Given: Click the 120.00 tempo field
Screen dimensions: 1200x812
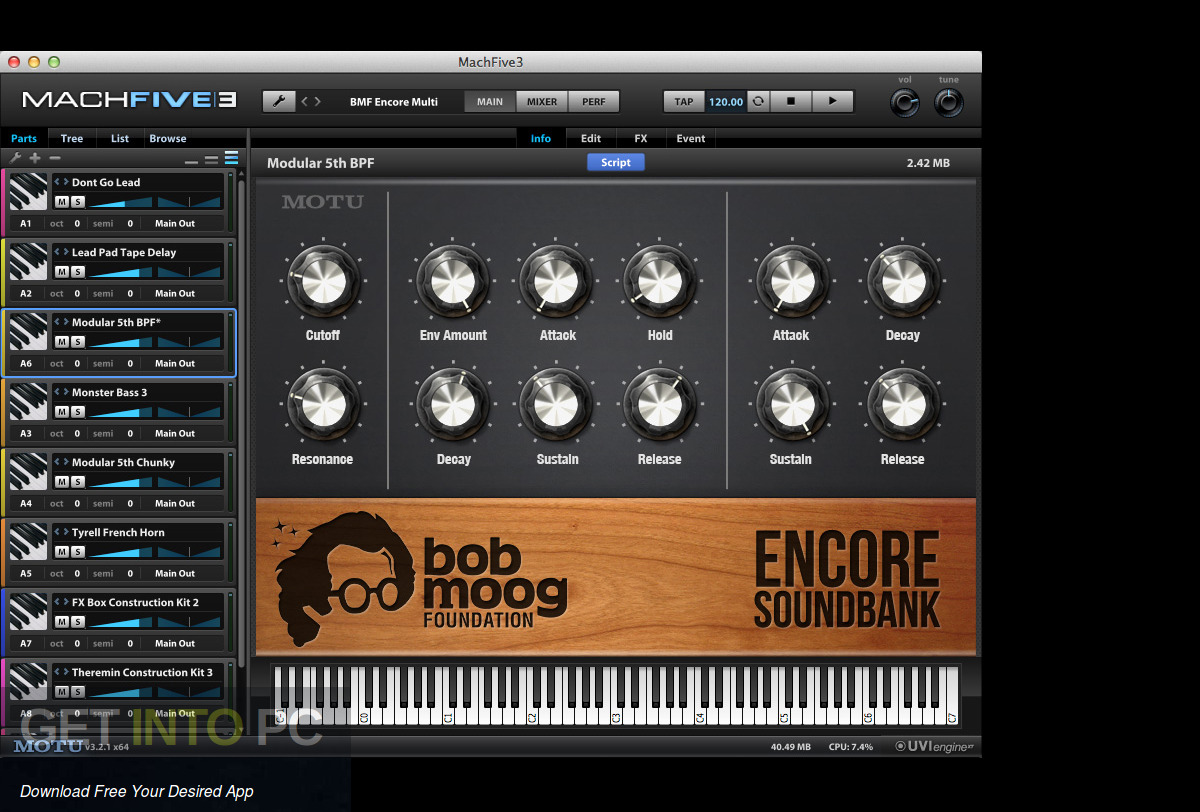Looking at the screenshot, I should click(726, 101).
